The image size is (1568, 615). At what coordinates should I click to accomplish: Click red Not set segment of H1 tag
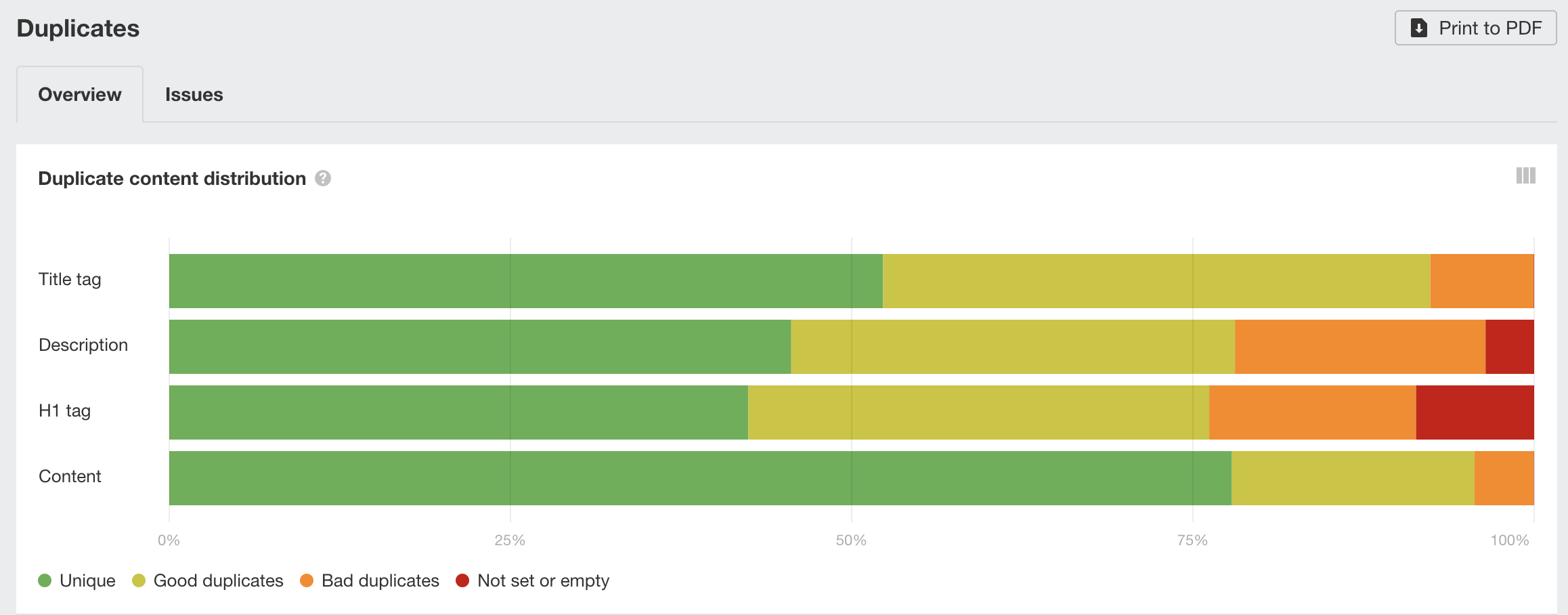coord(1475,412)
